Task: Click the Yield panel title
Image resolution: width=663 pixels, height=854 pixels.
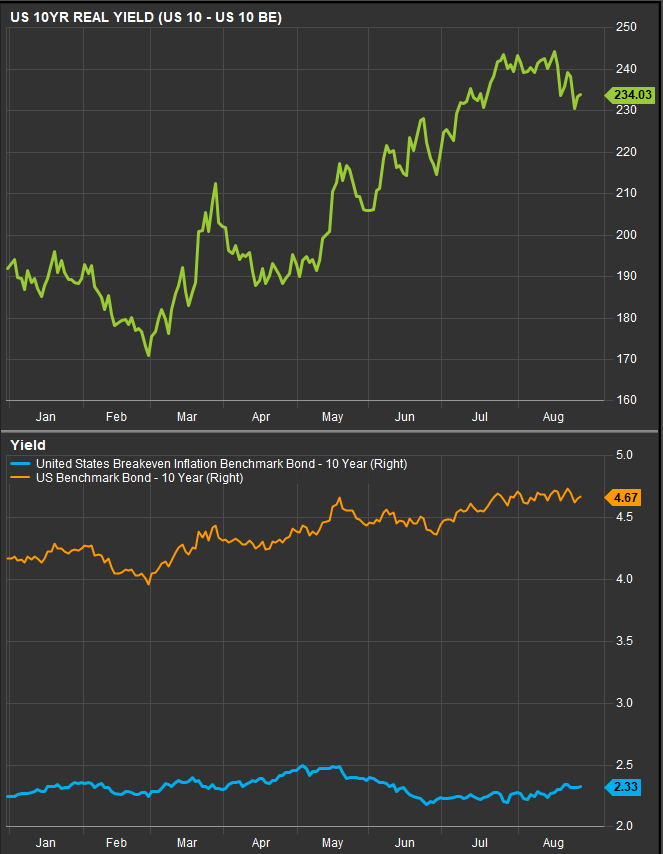Action: (28, 445)
